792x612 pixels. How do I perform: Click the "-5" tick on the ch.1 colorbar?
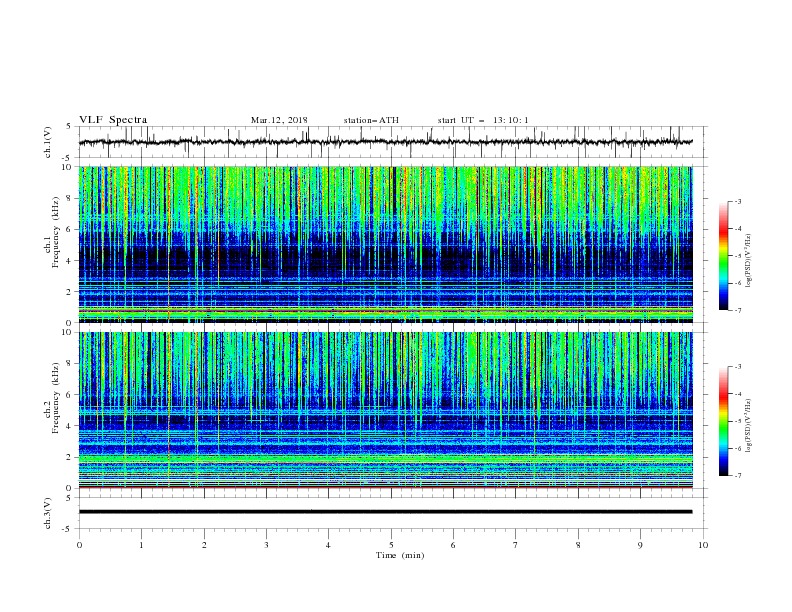tap(737, 256)
